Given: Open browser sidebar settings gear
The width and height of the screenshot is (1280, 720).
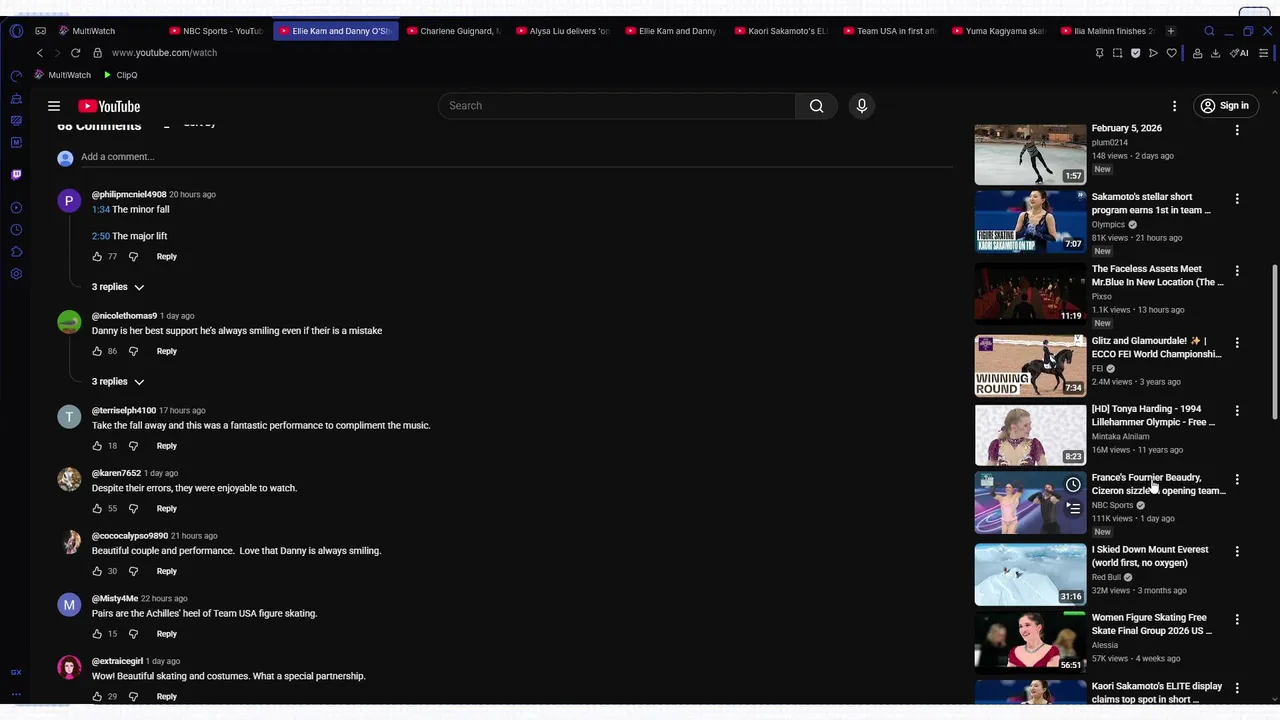Looking at the screenshot, I should pyautogui.click(x=16, y=274).
